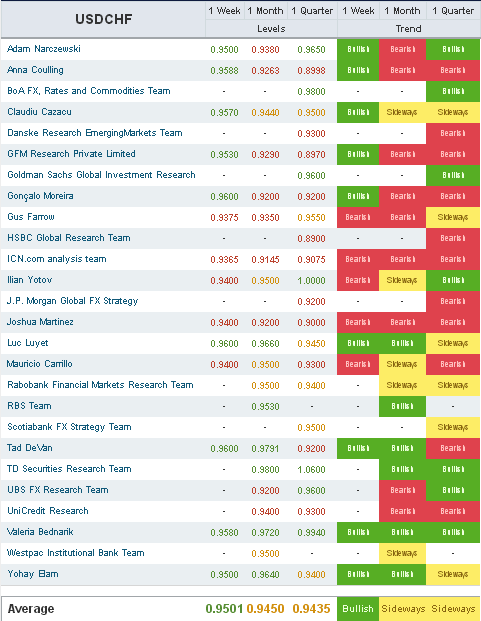Click GFM Research's 1 Quarter level 0.8970

312,154
